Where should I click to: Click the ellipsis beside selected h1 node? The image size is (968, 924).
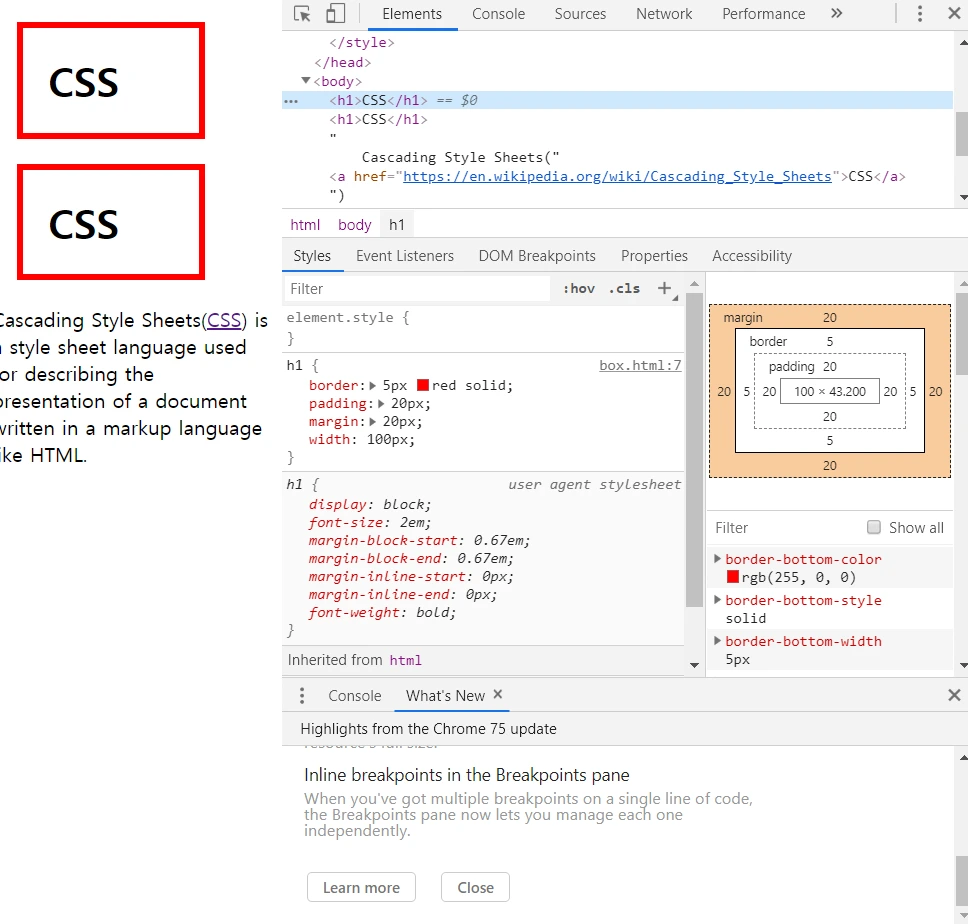pos(291,101)
